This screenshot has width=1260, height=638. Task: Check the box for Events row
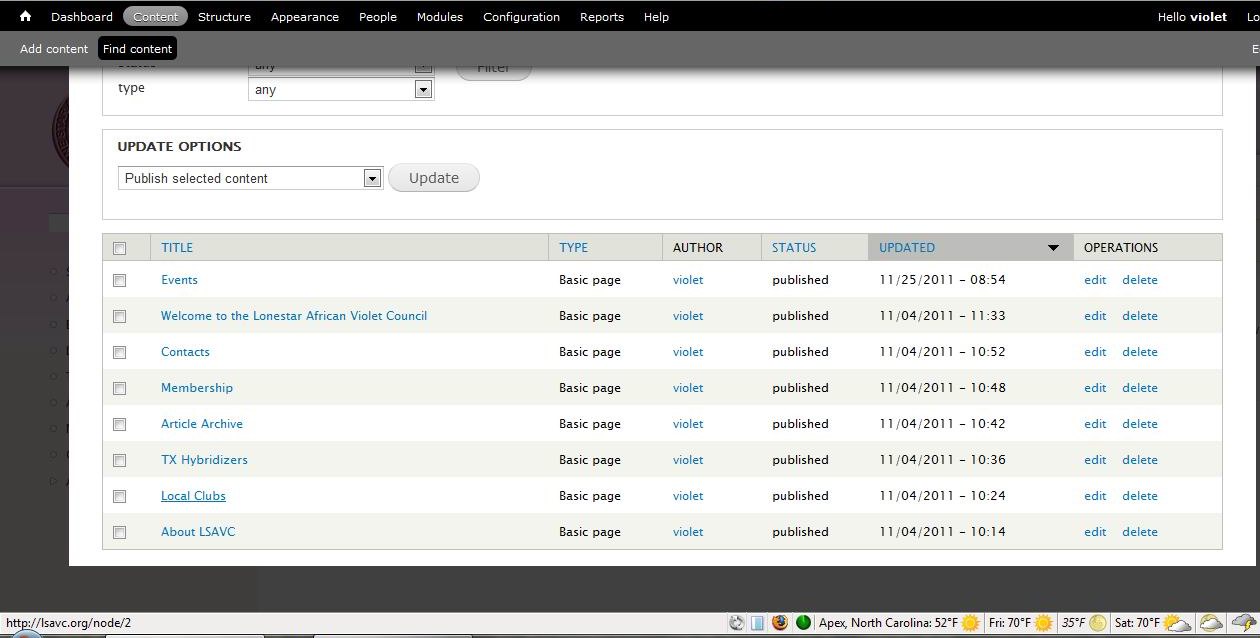click(120, 280)
